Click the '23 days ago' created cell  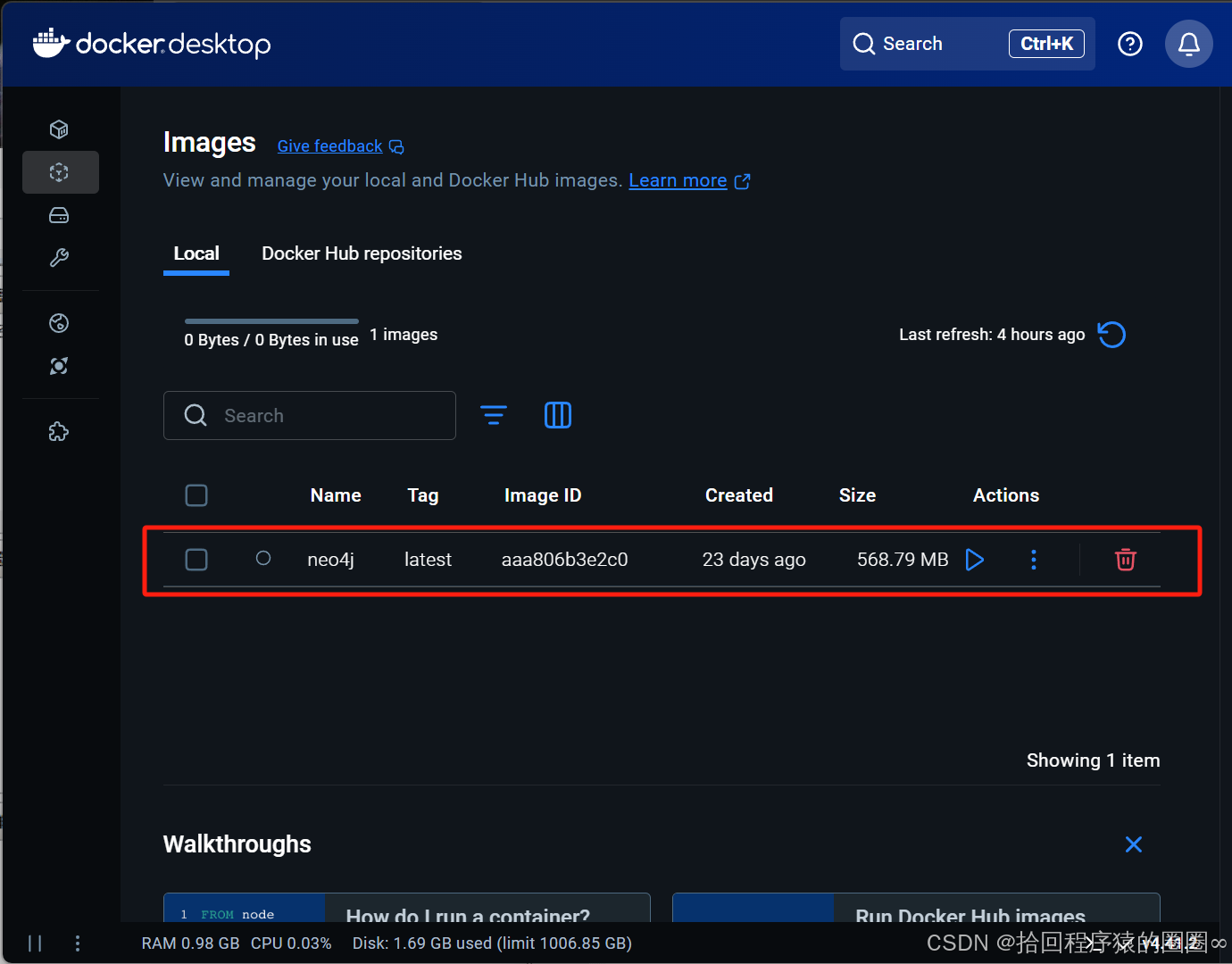[x=754, y=560]
